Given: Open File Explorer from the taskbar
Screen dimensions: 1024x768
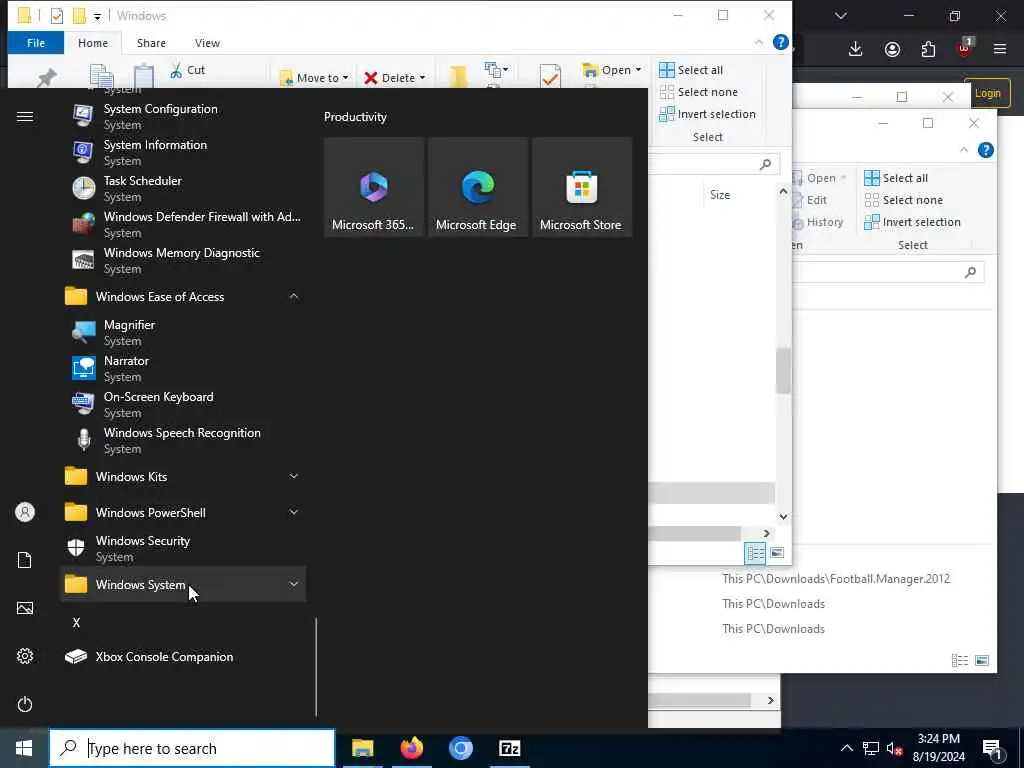Looking at the screenshot, I should click(x=362, y=748).
